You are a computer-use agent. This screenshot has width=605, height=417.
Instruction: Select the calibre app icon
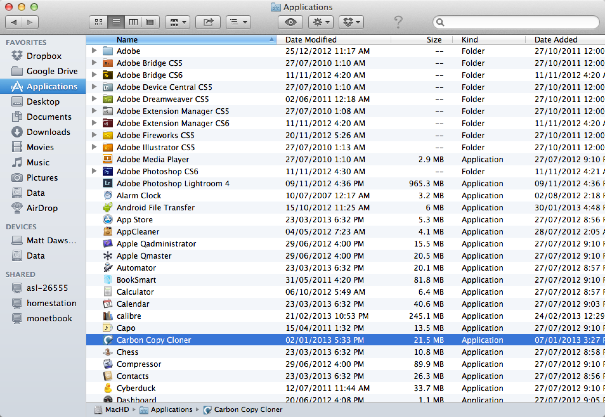(x=108, y=316)
